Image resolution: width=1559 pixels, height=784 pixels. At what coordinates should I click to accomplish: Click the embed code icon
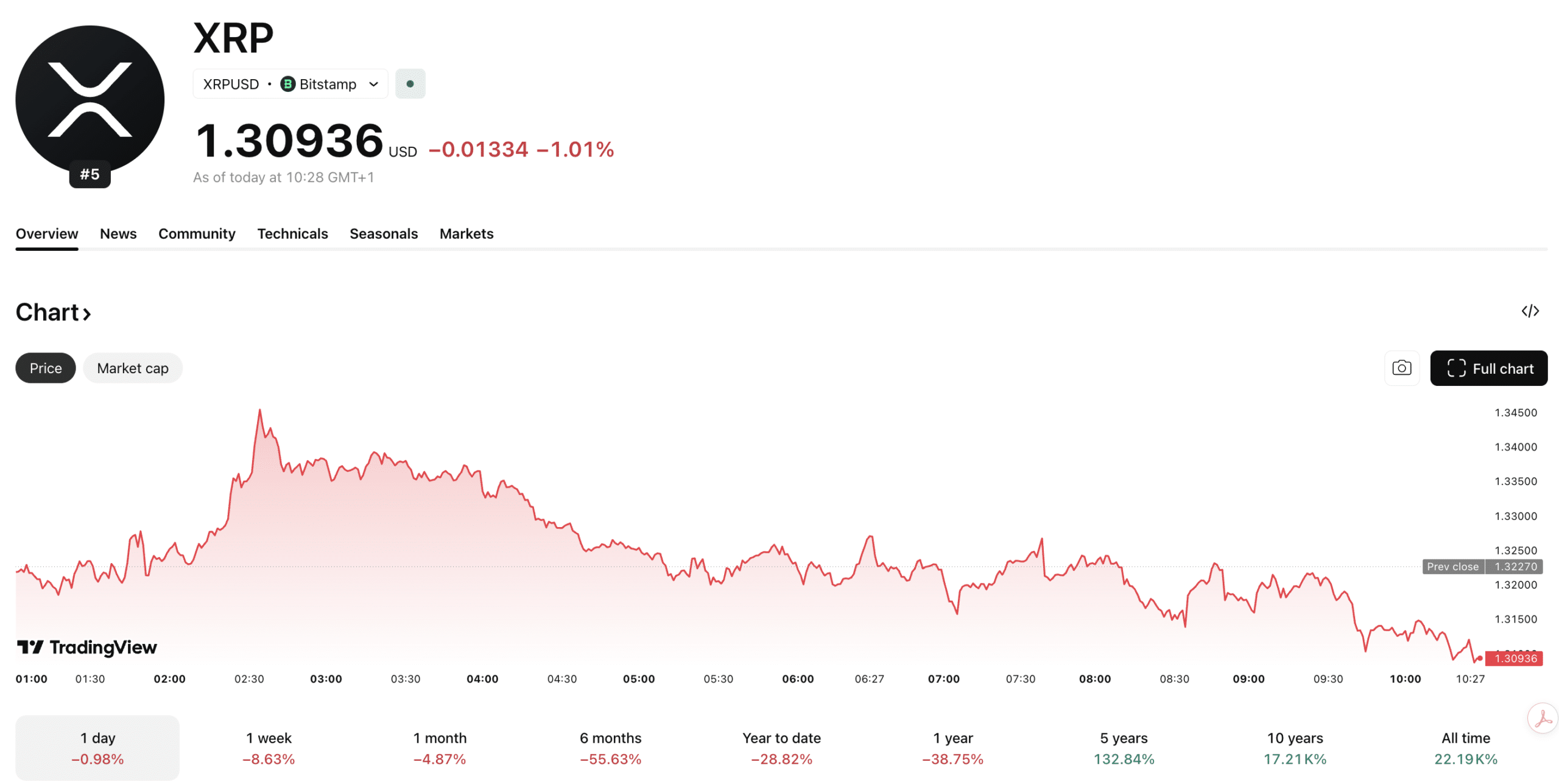(1529, 311)
